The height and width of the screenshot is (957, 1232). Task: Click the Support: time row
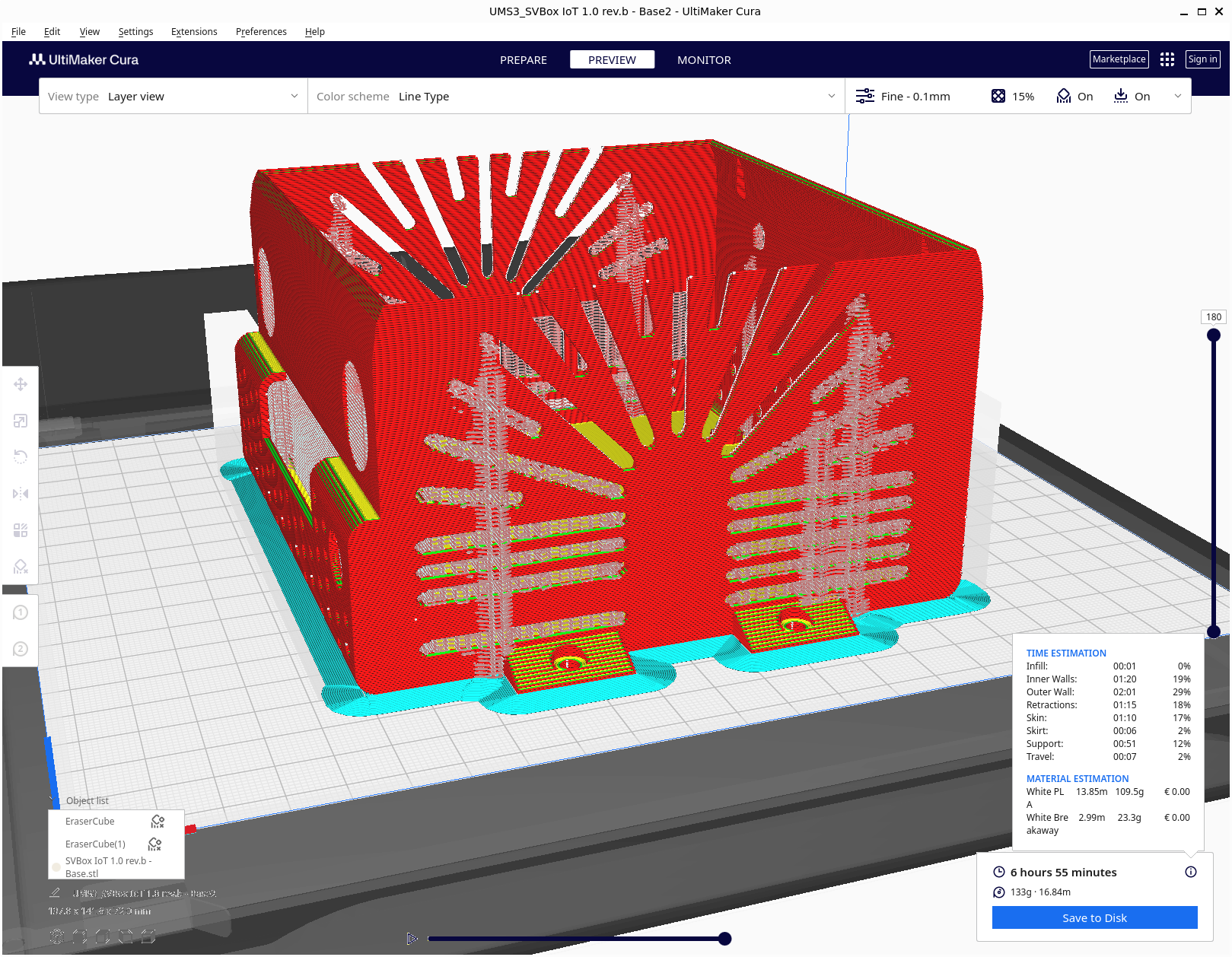point(1108,744)
